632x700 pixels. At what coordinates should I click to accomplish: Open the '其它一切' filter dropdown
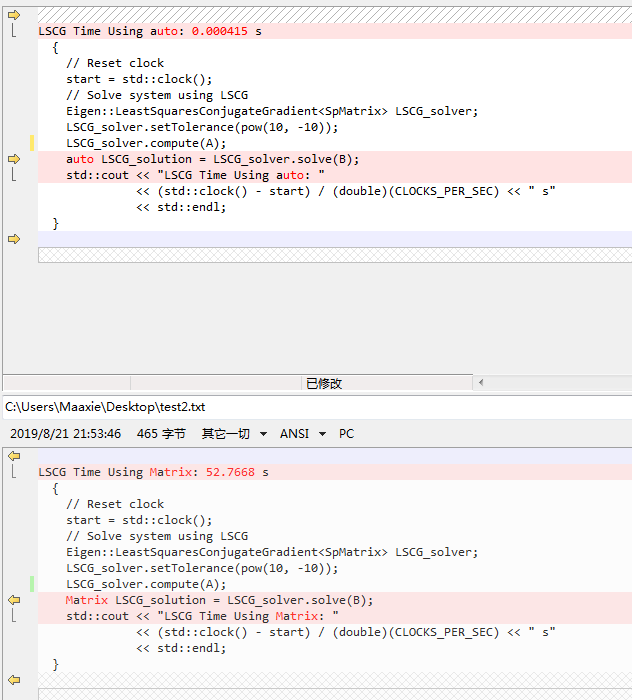(x=234, y=433)
